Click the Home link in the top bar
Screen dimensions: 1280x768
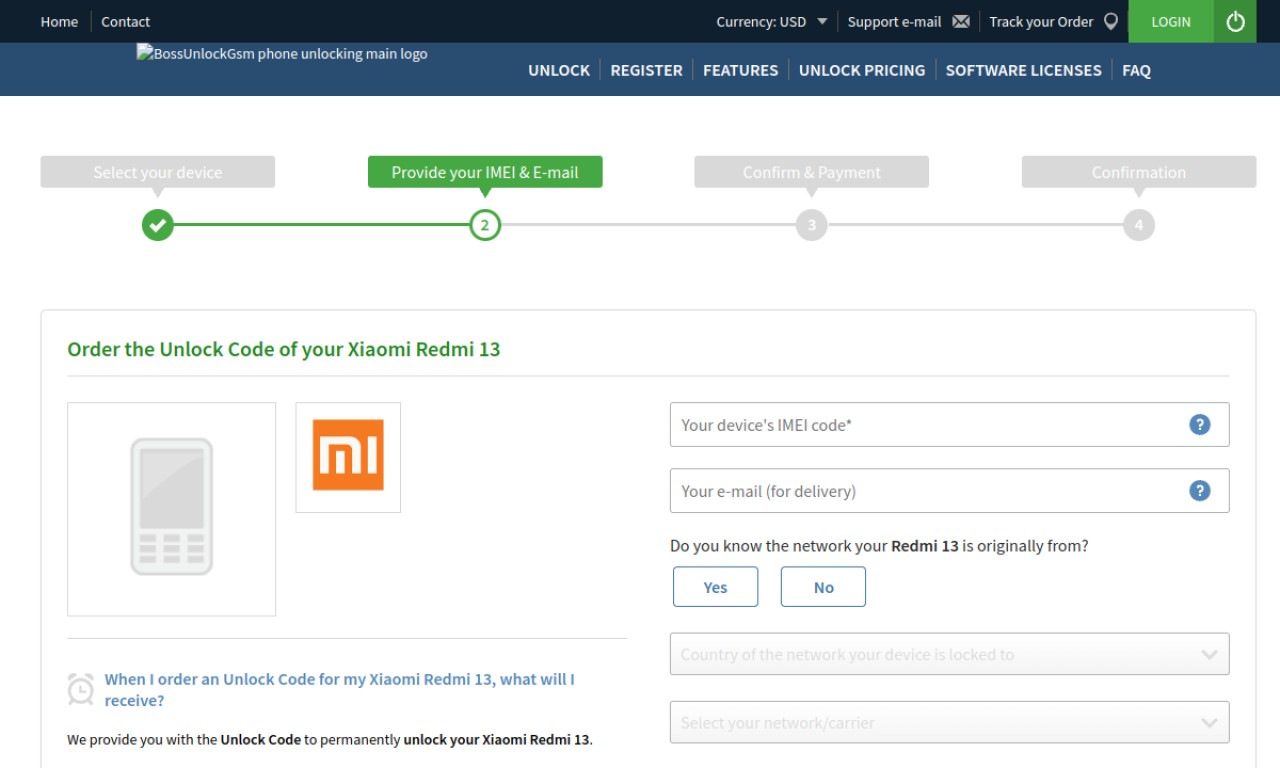coord(59,21)
